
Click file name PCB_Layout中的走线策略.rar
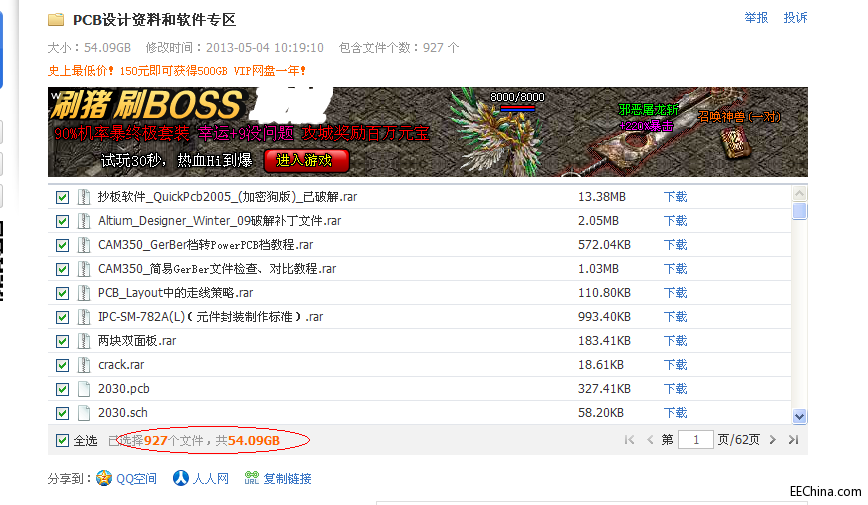tap(175, 293)
